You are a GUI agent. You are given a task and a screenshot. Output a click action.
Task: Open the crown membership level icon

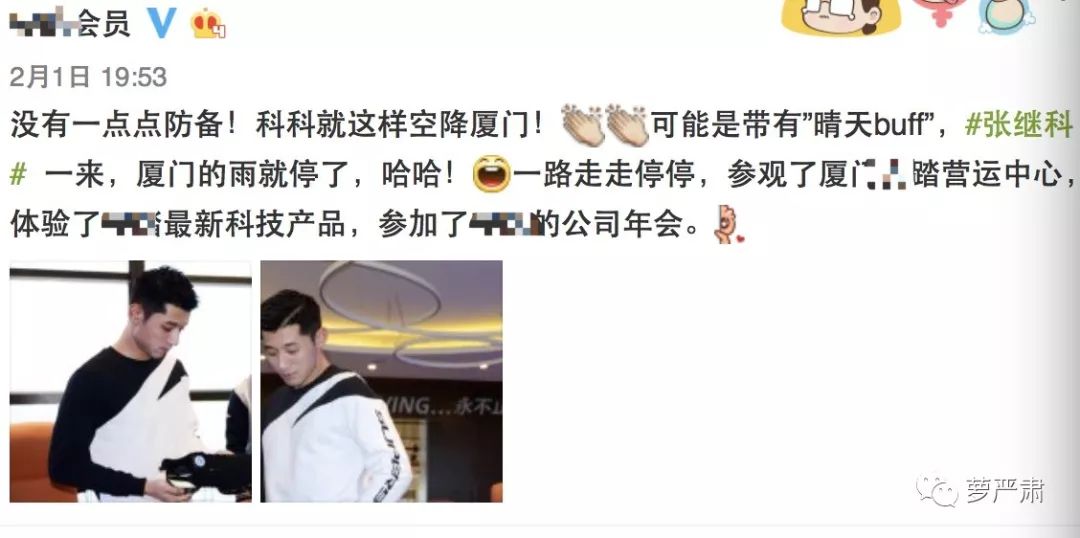point(208,24)
